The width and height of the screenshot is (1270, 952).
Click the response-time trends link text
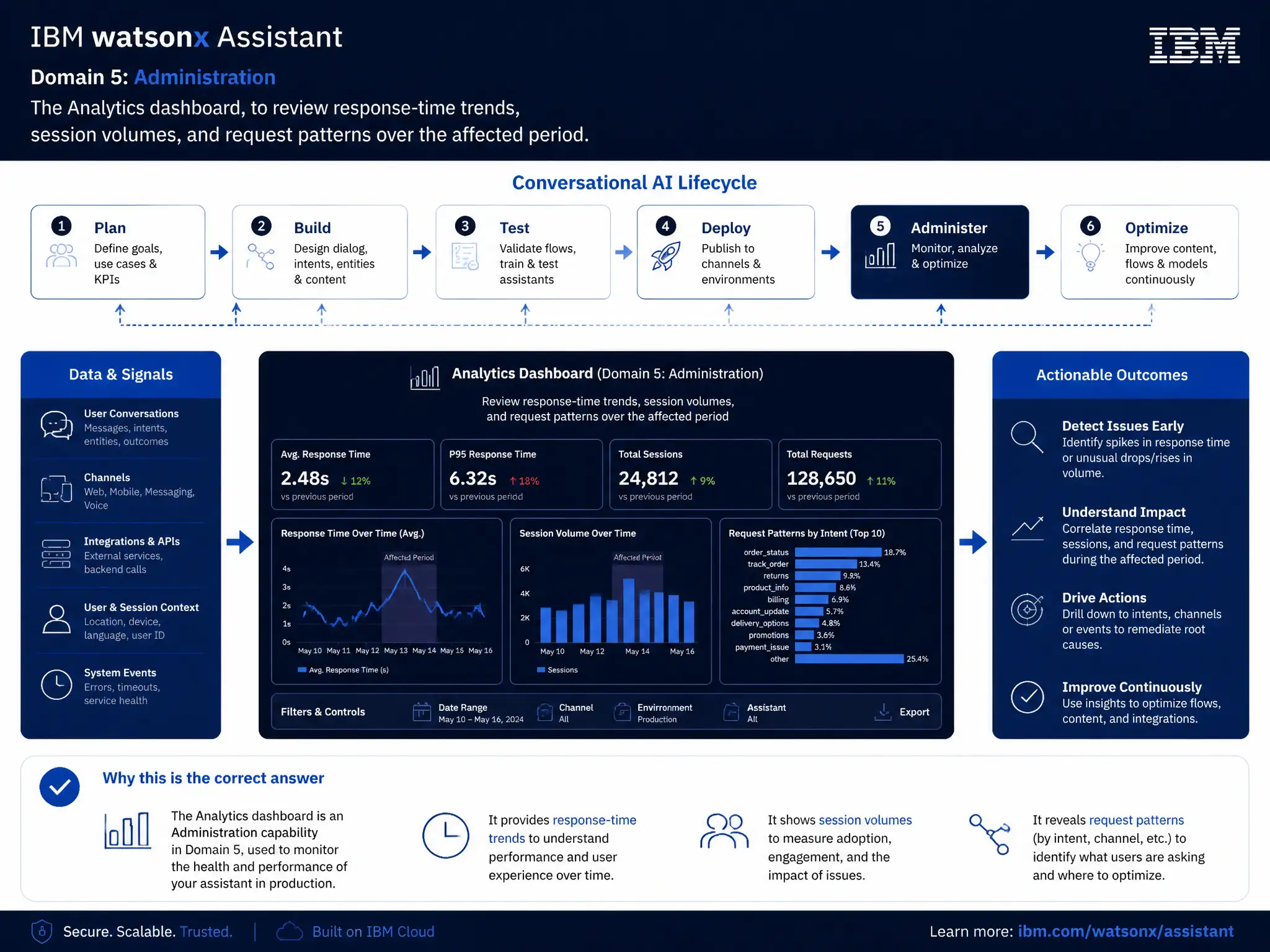click(x=562, y=829)
